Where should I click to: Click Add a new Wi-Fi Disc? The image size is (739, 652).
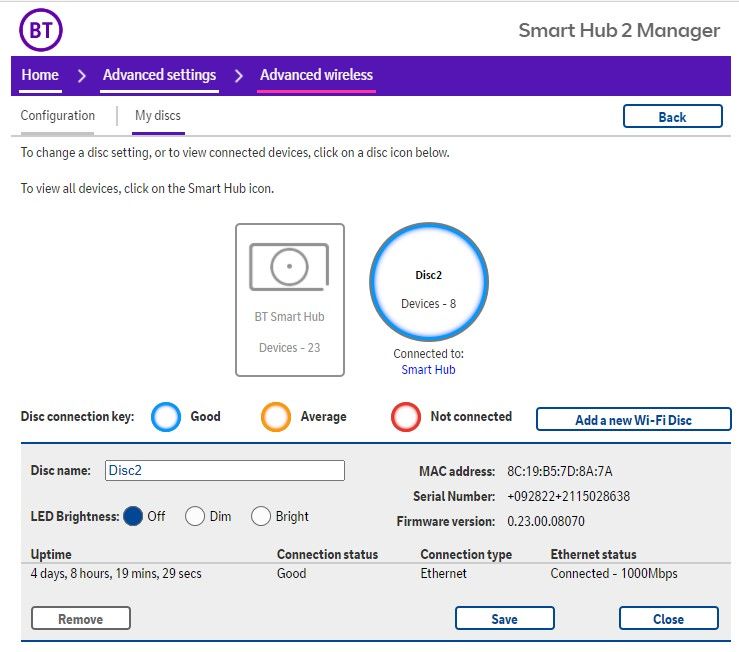(633, 420)
